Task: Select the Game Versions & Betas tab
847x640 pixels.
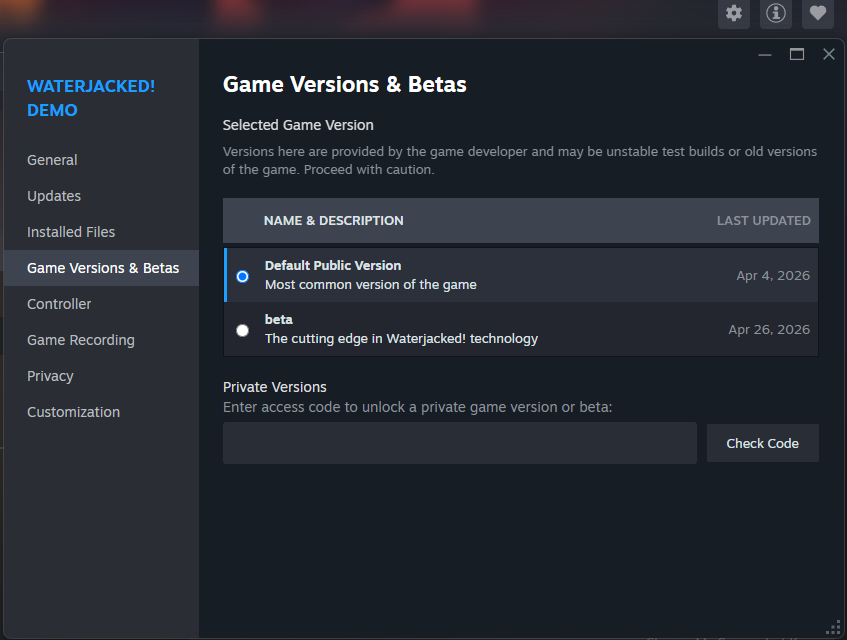Action: [102, 268]
